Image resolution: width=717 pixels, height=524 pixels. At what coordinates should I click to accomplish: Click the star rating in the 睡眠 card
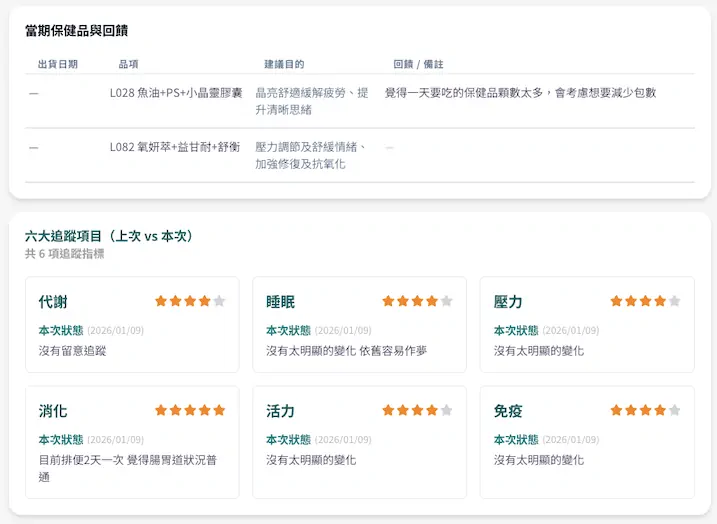pos(417,301)
